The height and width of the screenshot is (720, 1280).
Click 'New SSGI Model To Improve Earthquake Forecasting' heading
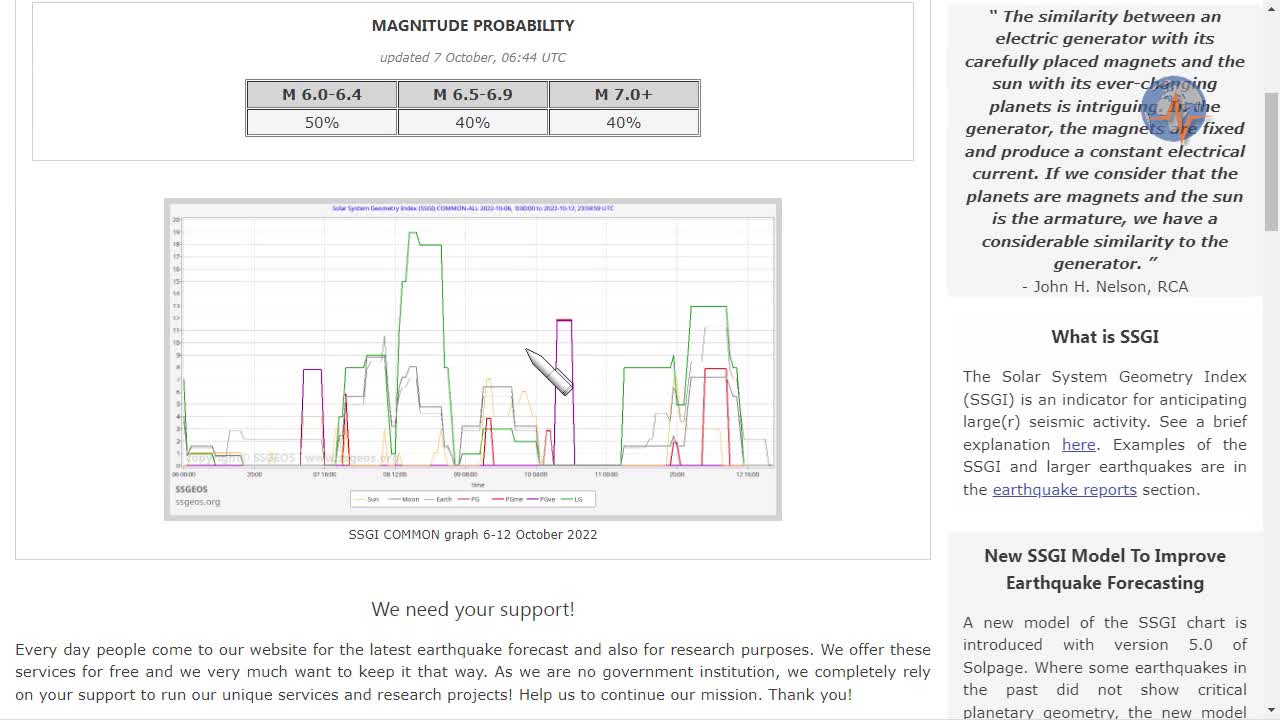(1105, 569)
